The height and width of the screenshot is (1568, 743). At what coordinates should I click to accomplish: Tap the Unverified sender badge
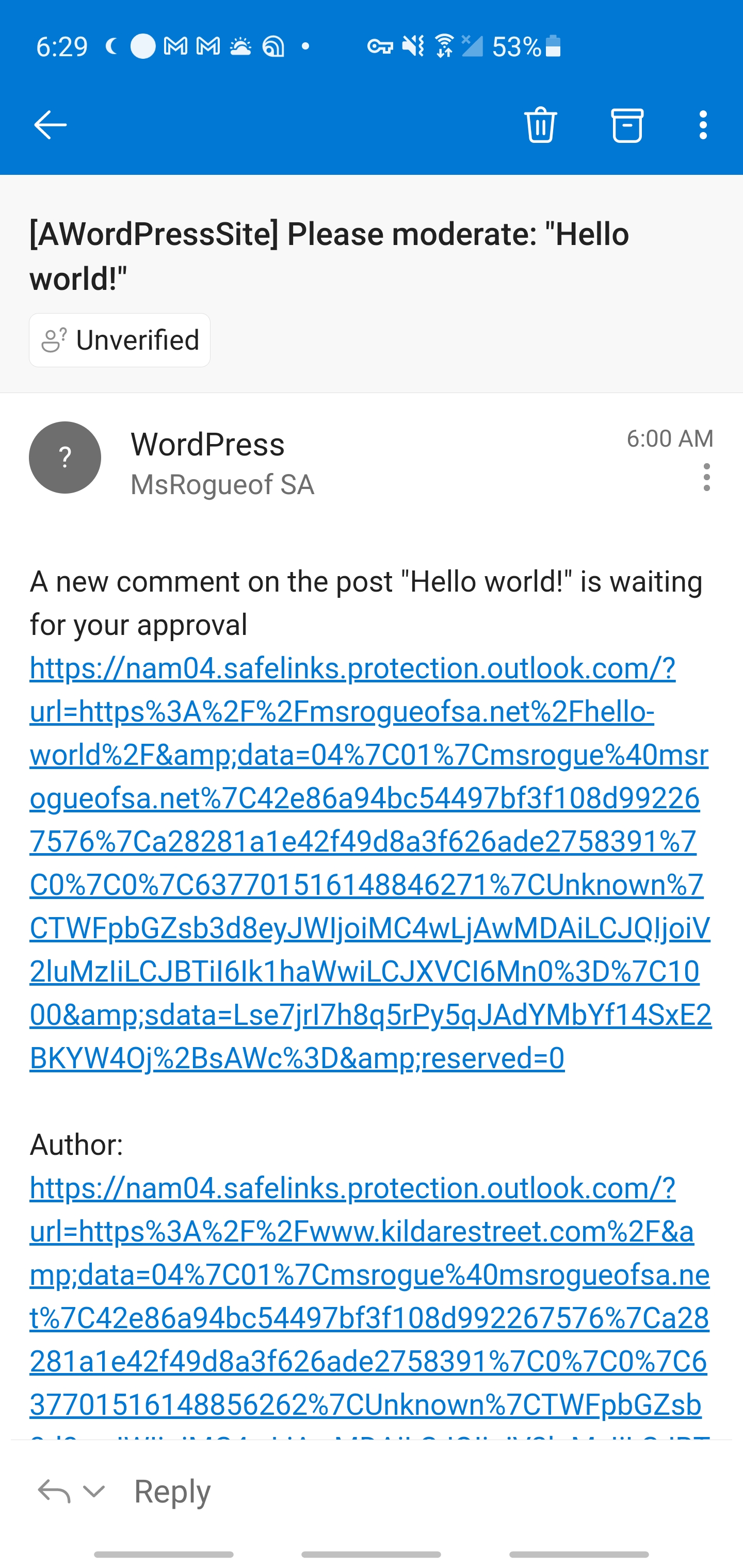(x=120, y=340)
